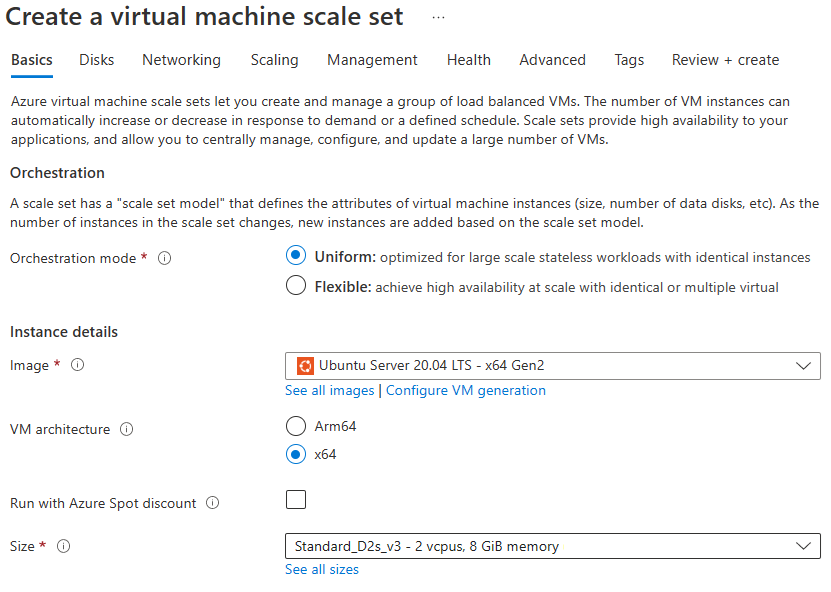Click the See all sizes link

pos(321,569)
